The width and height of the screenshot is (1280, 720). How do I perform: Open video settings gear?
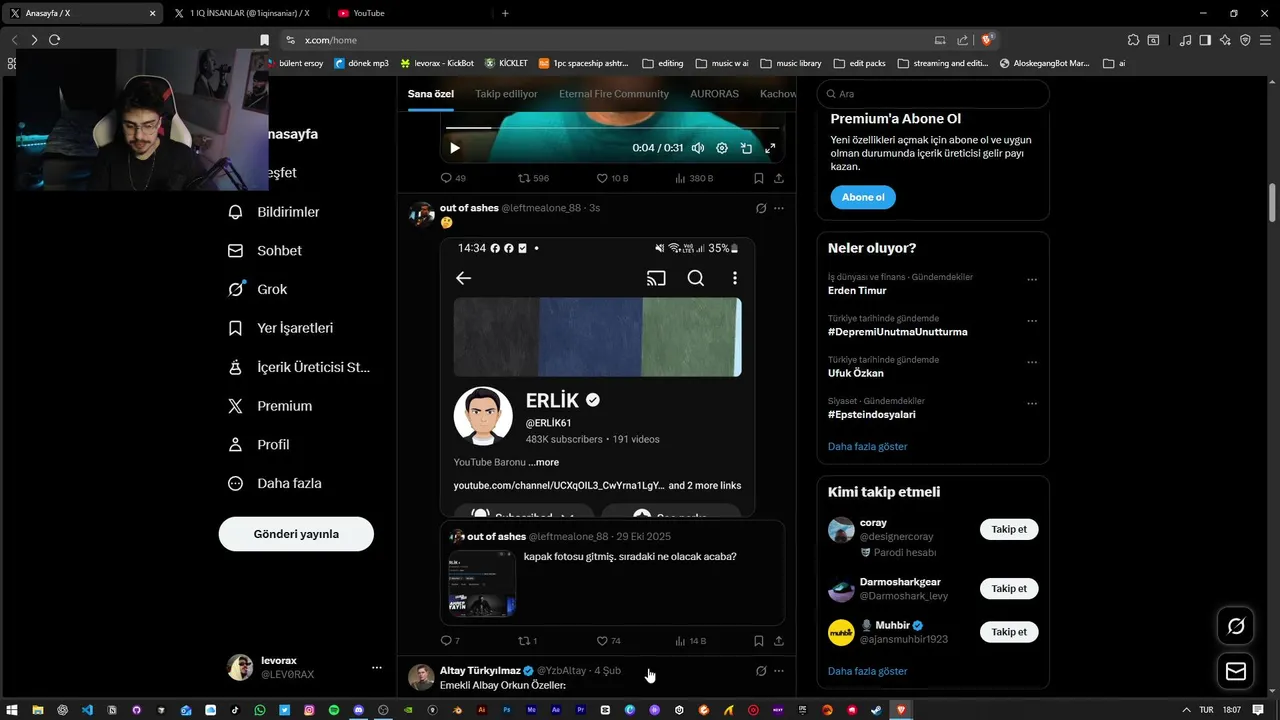(722, 148)
